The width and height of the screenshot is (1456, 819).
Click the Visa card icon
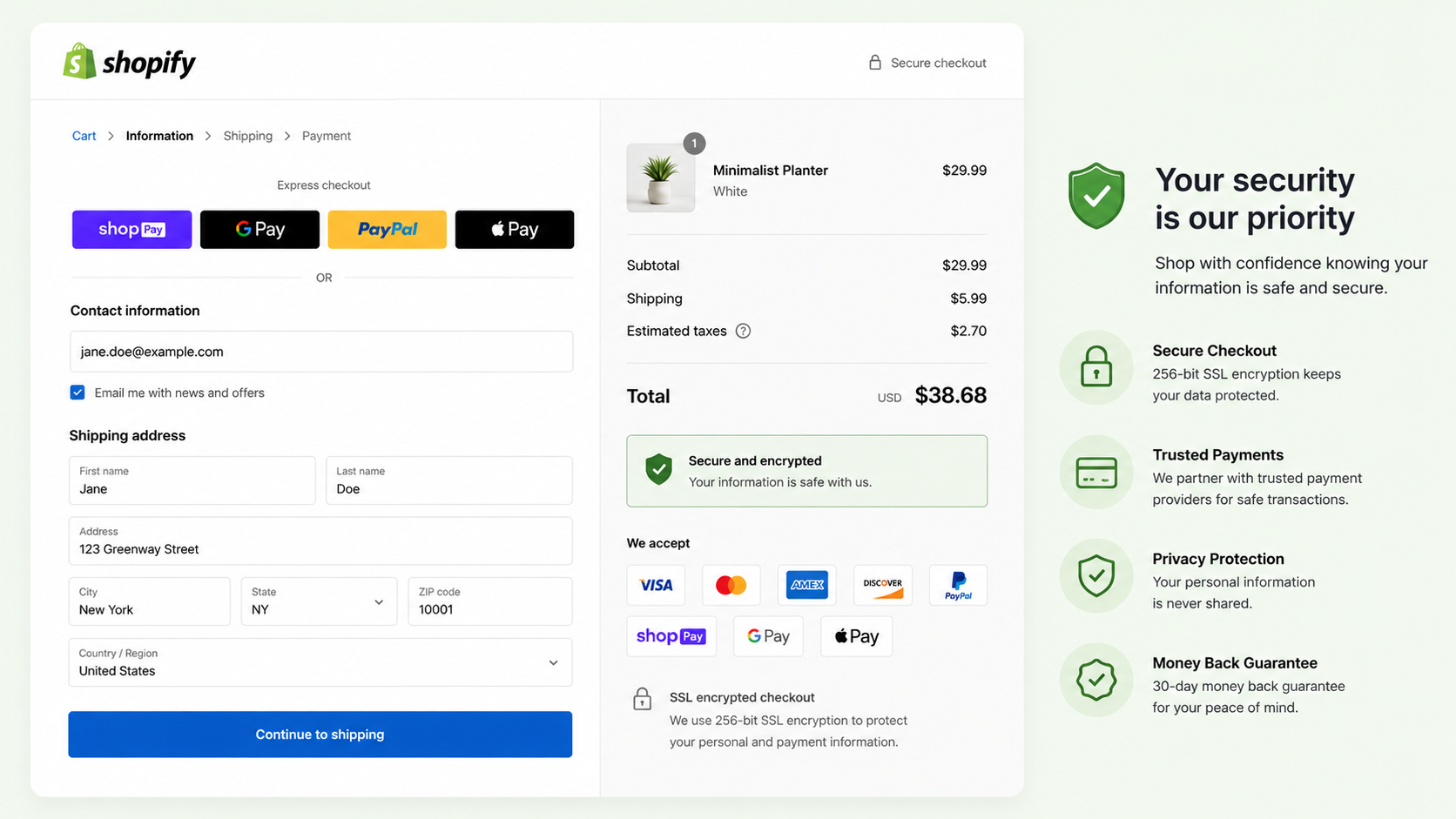656,585
